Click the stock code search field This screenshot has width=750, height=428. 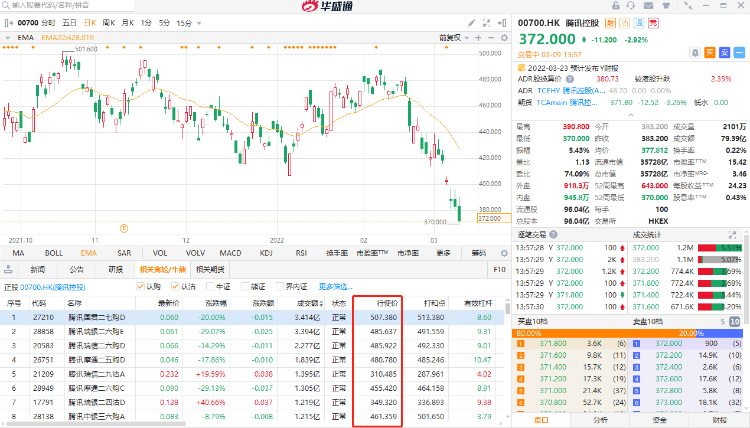[67, 5]
